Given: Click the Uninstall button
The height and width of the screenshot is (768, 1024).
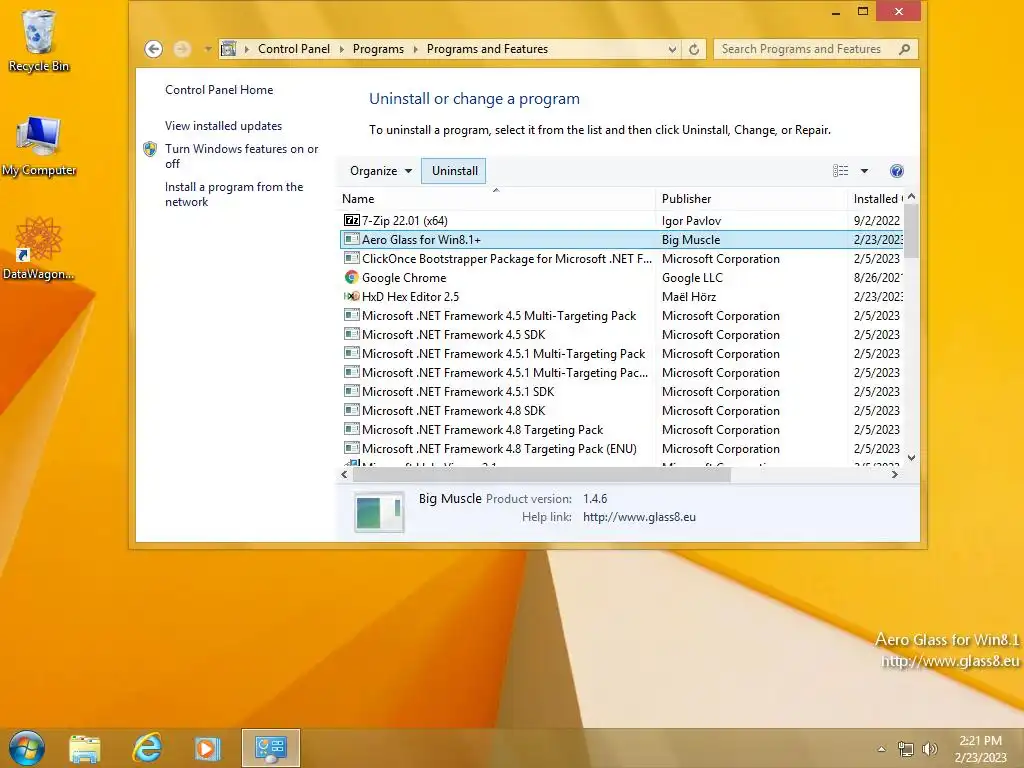Looking at the screenshot, I should pyautogui.click(x=455, y=171).
